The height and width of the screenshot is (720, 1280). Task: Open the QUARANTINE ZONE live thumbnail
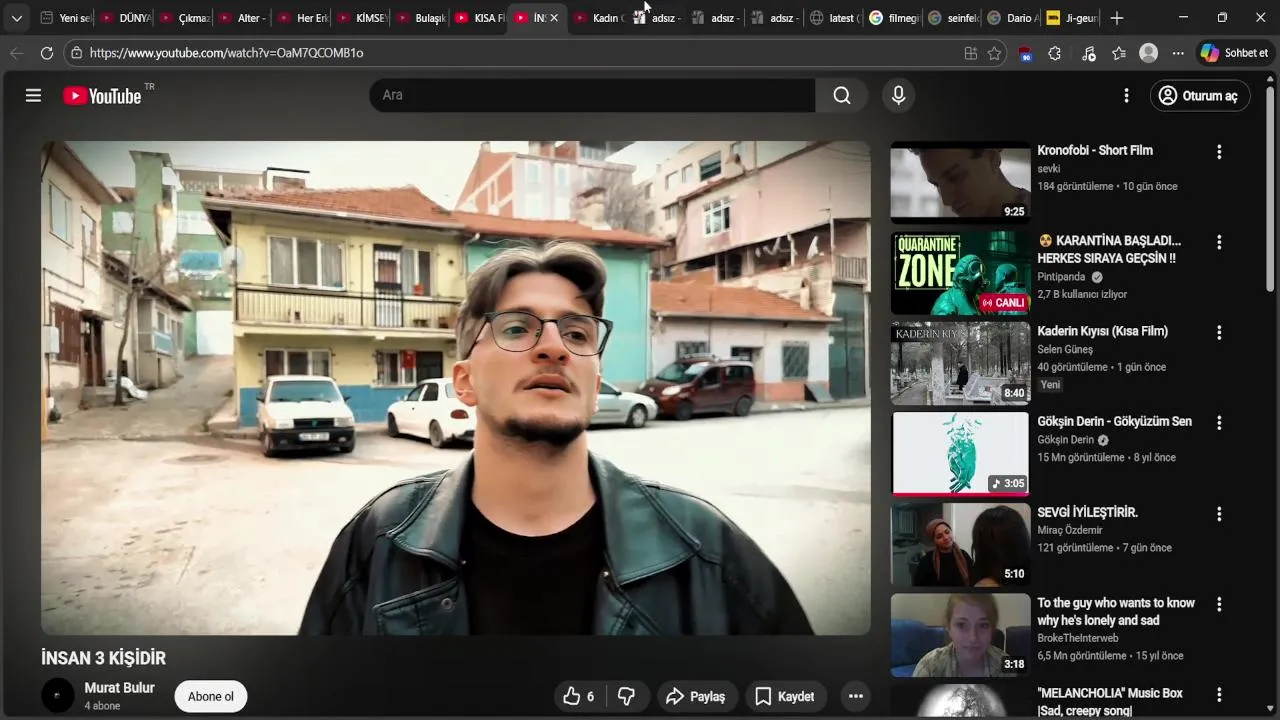[960, 273]
